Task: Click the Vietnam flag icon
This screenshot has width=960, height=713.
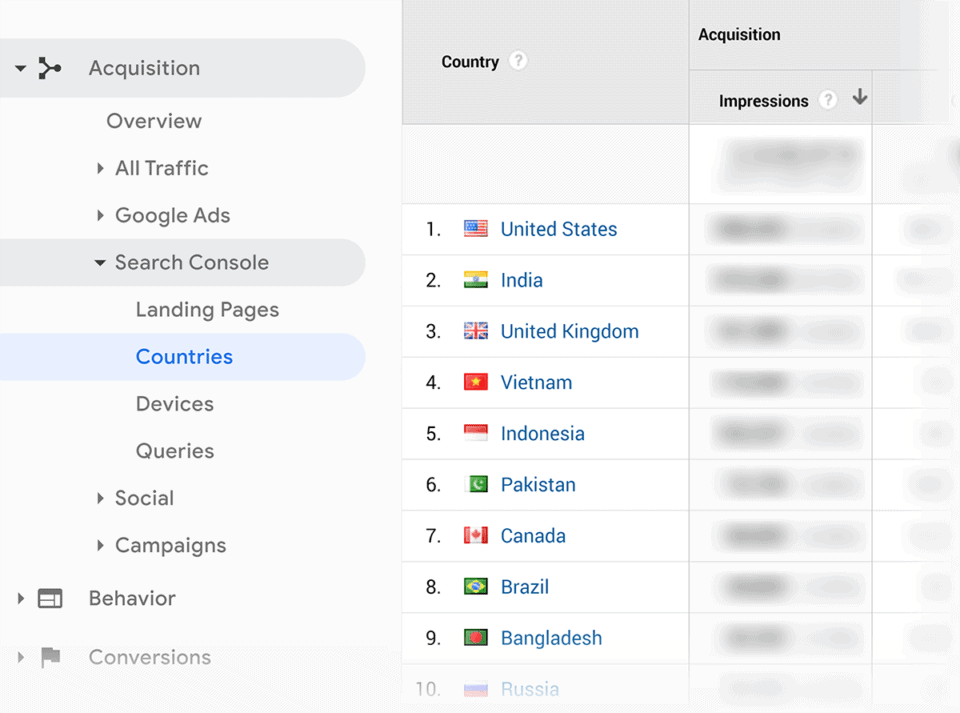Action: (x=477, y=382)
